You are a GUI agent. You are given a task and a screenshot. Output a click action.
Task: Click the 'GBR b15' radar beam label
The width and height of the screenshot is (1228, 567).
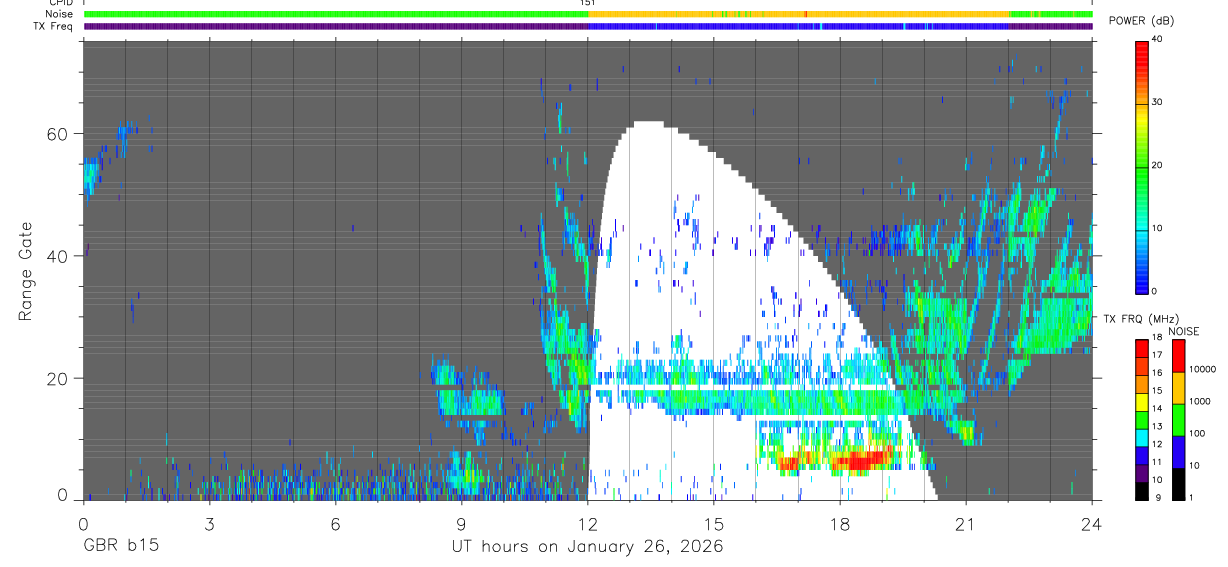click(120, 546)
